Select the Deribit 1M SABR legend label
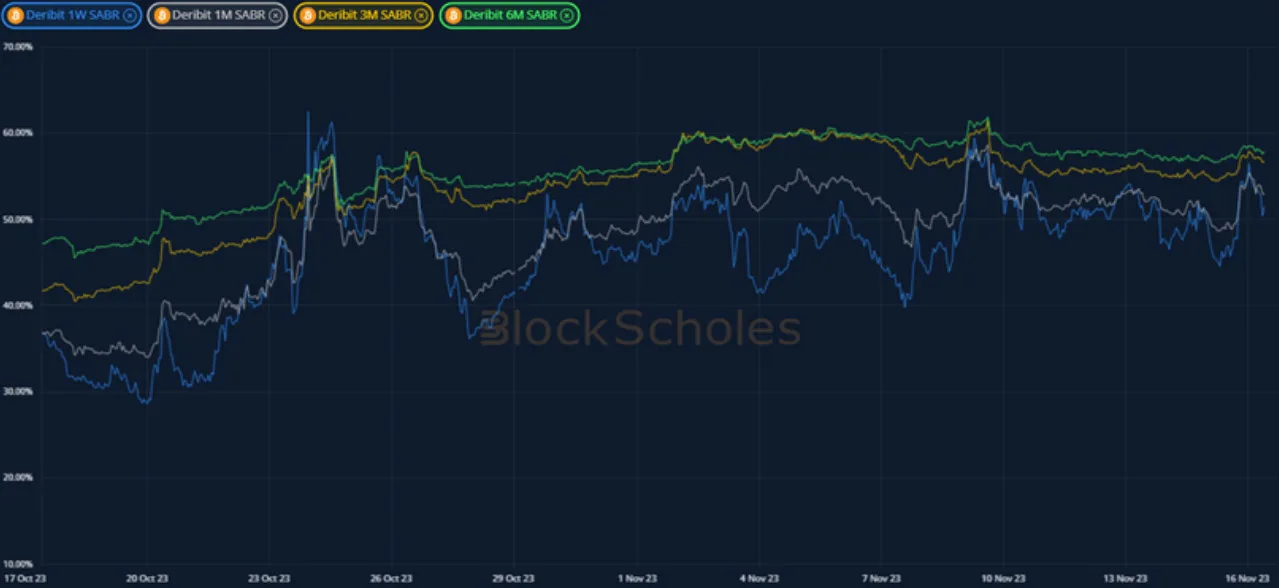Image resolution: width=1279 pixels, height=588 pixels. tap(219, 16)
